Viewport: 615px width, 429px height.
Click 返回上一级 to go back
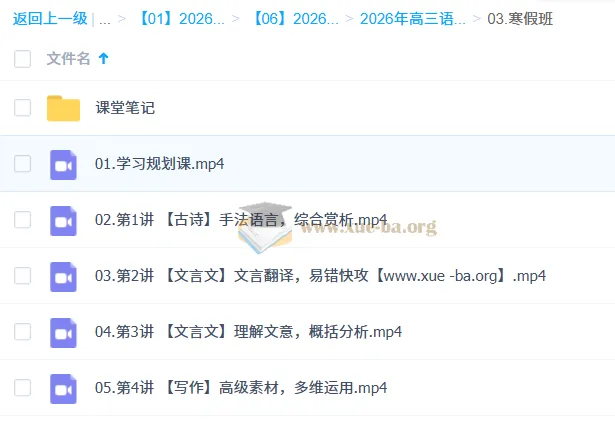click(x=49, y=19)
